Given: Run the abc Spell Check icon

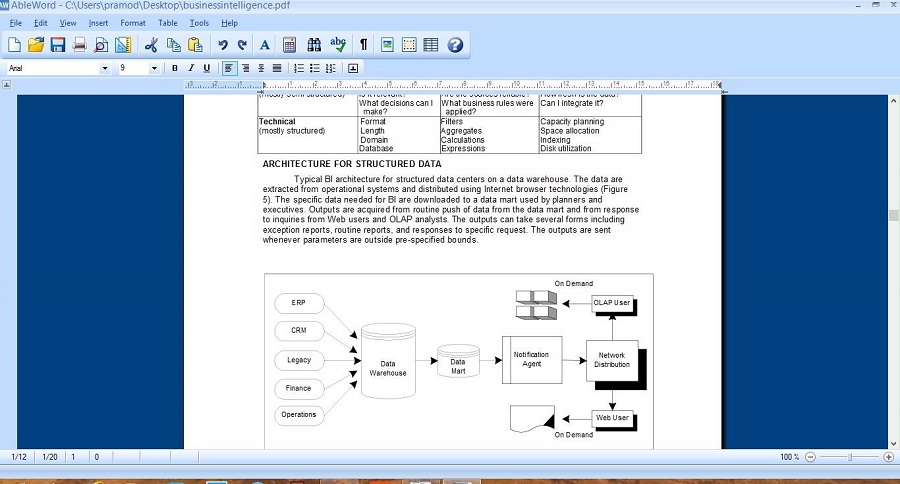Looking at the screenshot, I should point(338,45).
